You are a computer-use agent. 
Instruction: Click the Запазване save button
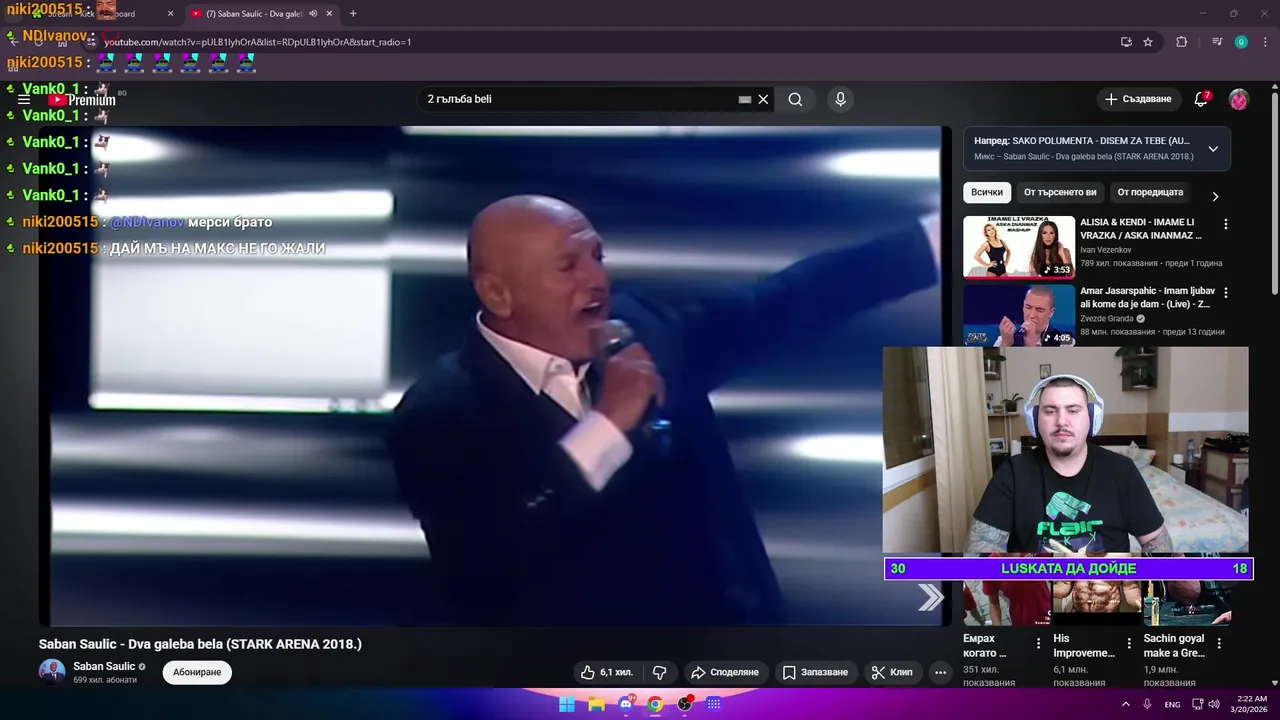point(815,672)
